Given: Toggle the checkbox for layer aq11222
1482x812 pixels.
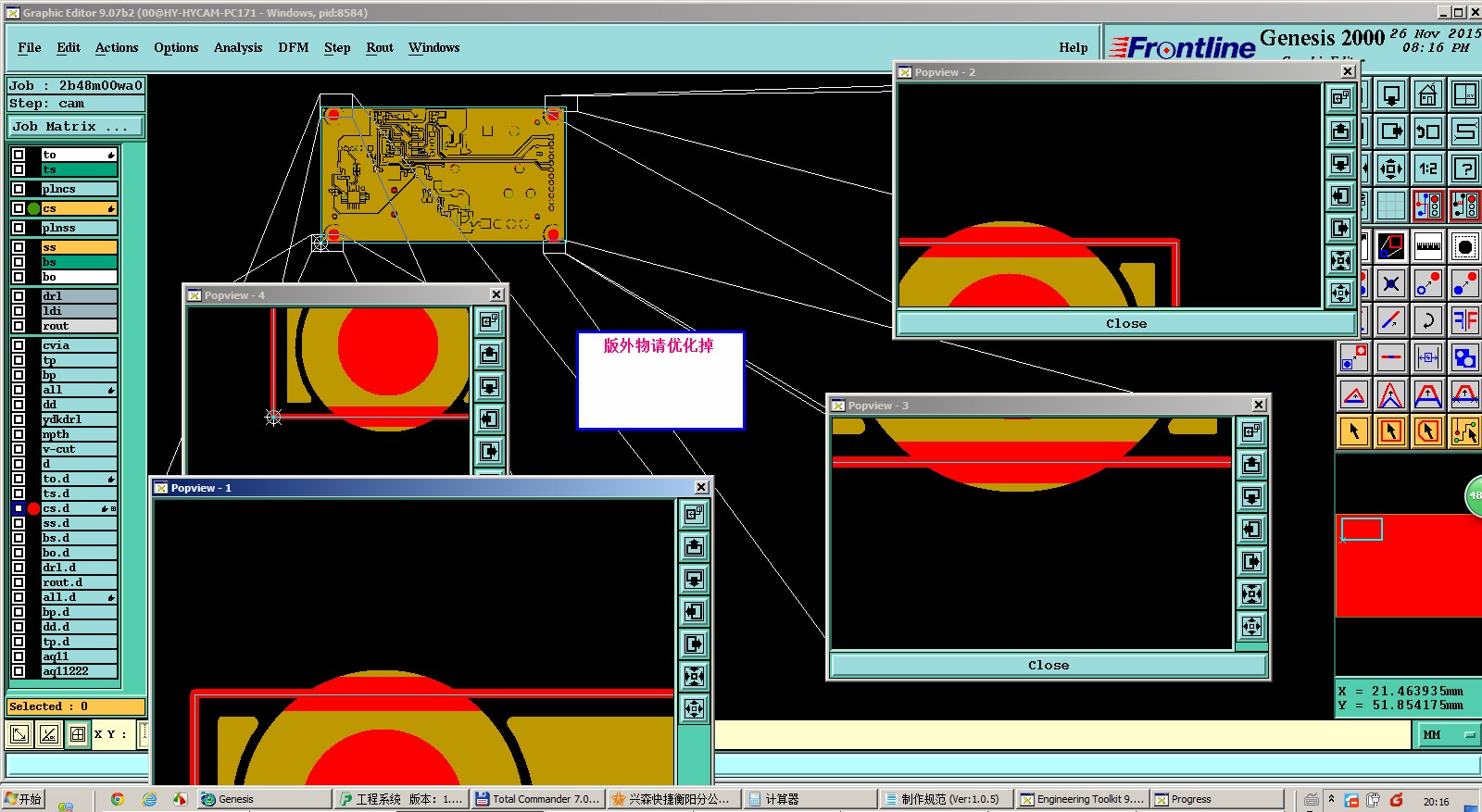Looking at the screenshot, I should coord(19,671).
